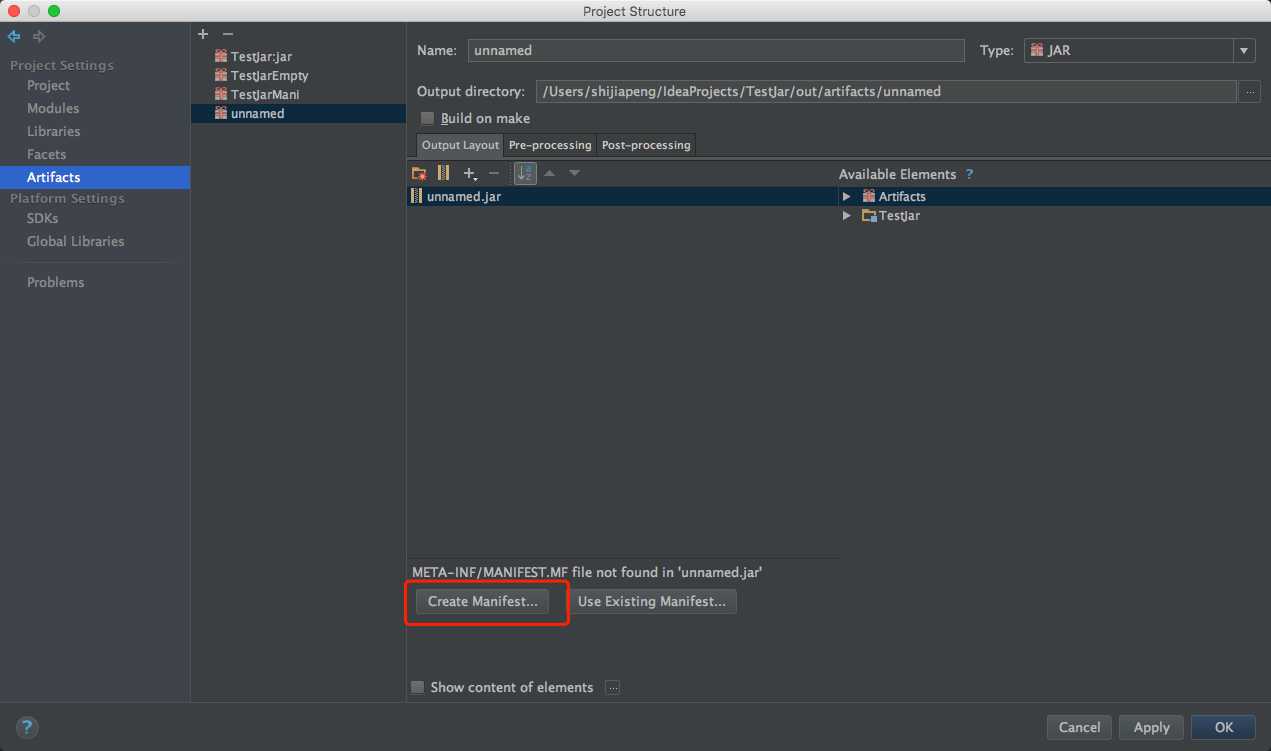Click the Output directory path field
The width and height of the screenshot is (1271, 751).
(886, 91)
